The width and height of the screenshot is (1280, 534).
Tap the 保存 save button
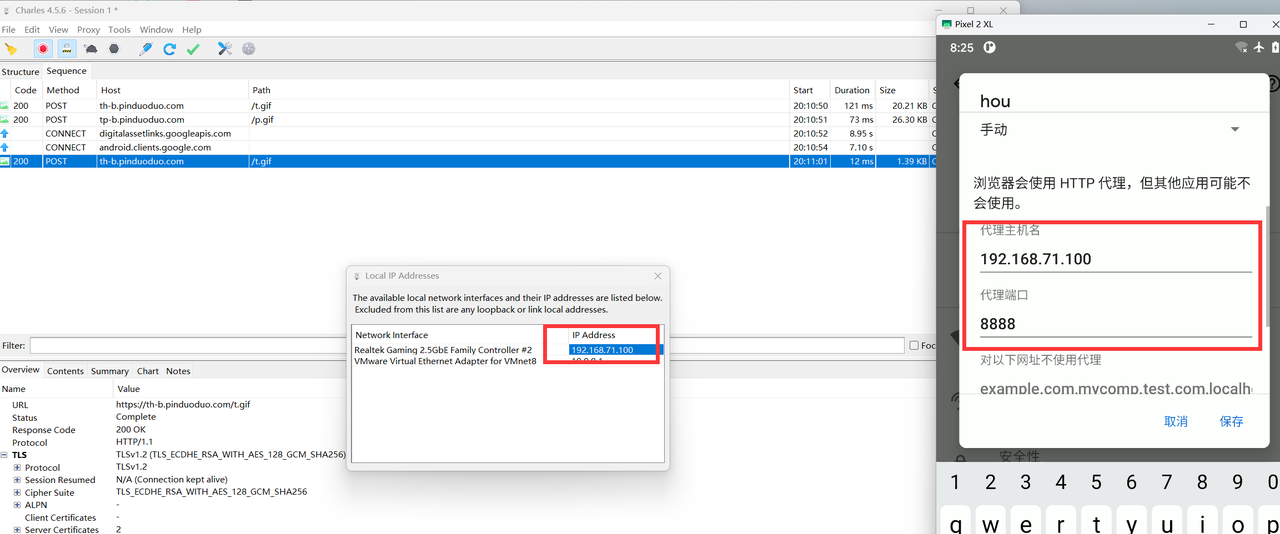pos(1231,422)
